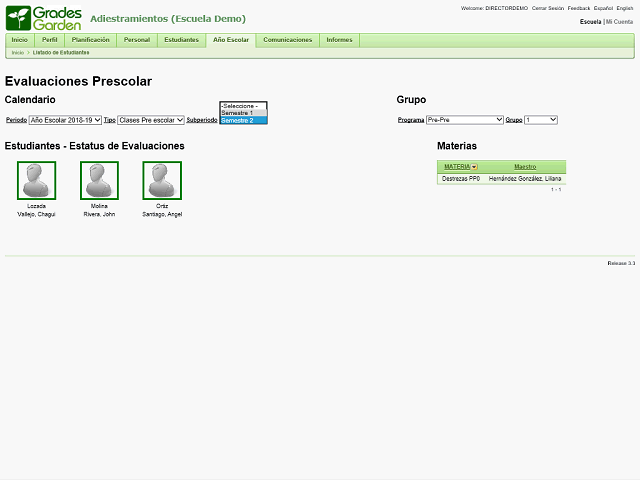Viewport: 640px width, 480px height.
Task: Expand the Tipo dropdown
Action: click(x=151, y=120)
